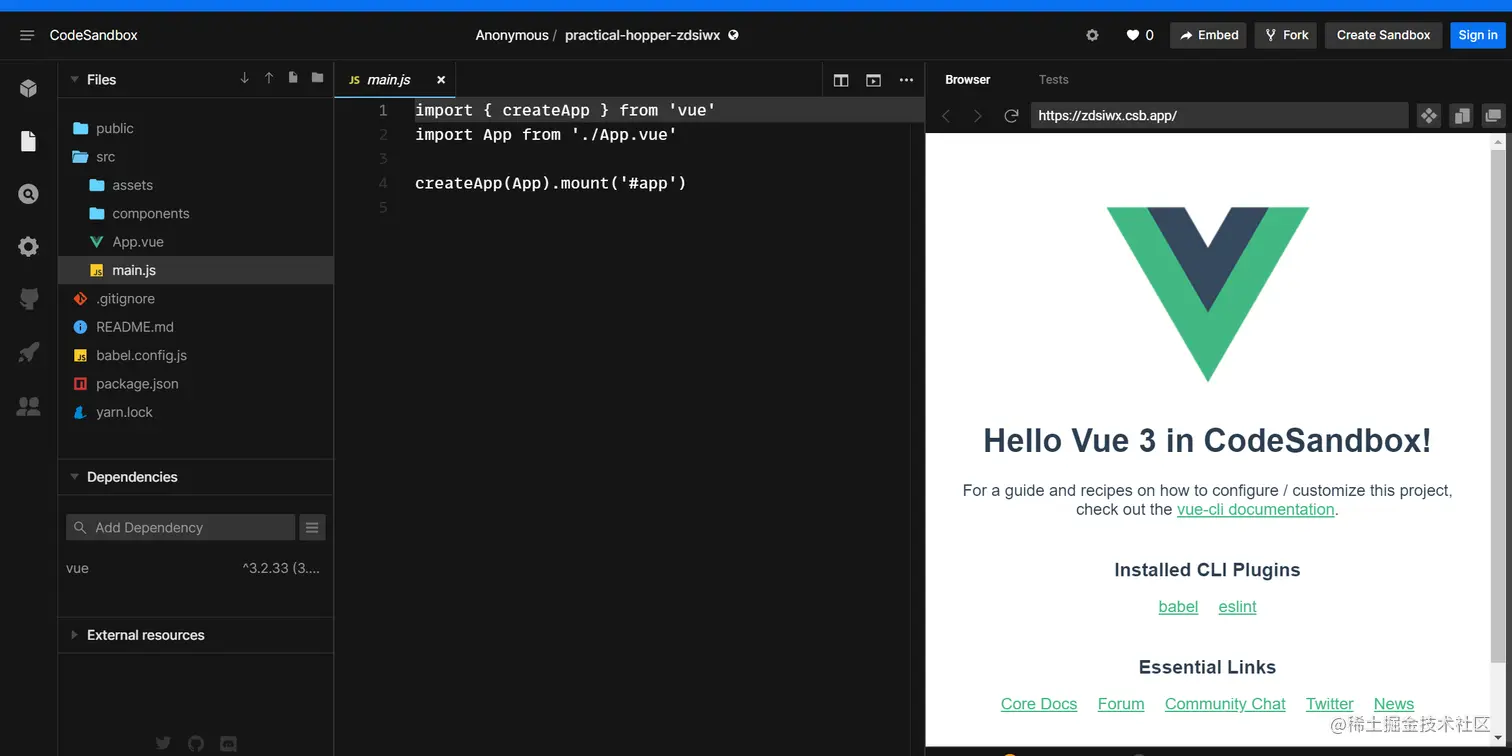Viewport: 1512px width, 756px height.
Task: Open the Deployment rocket icon
Action: (x=28, y=352)
